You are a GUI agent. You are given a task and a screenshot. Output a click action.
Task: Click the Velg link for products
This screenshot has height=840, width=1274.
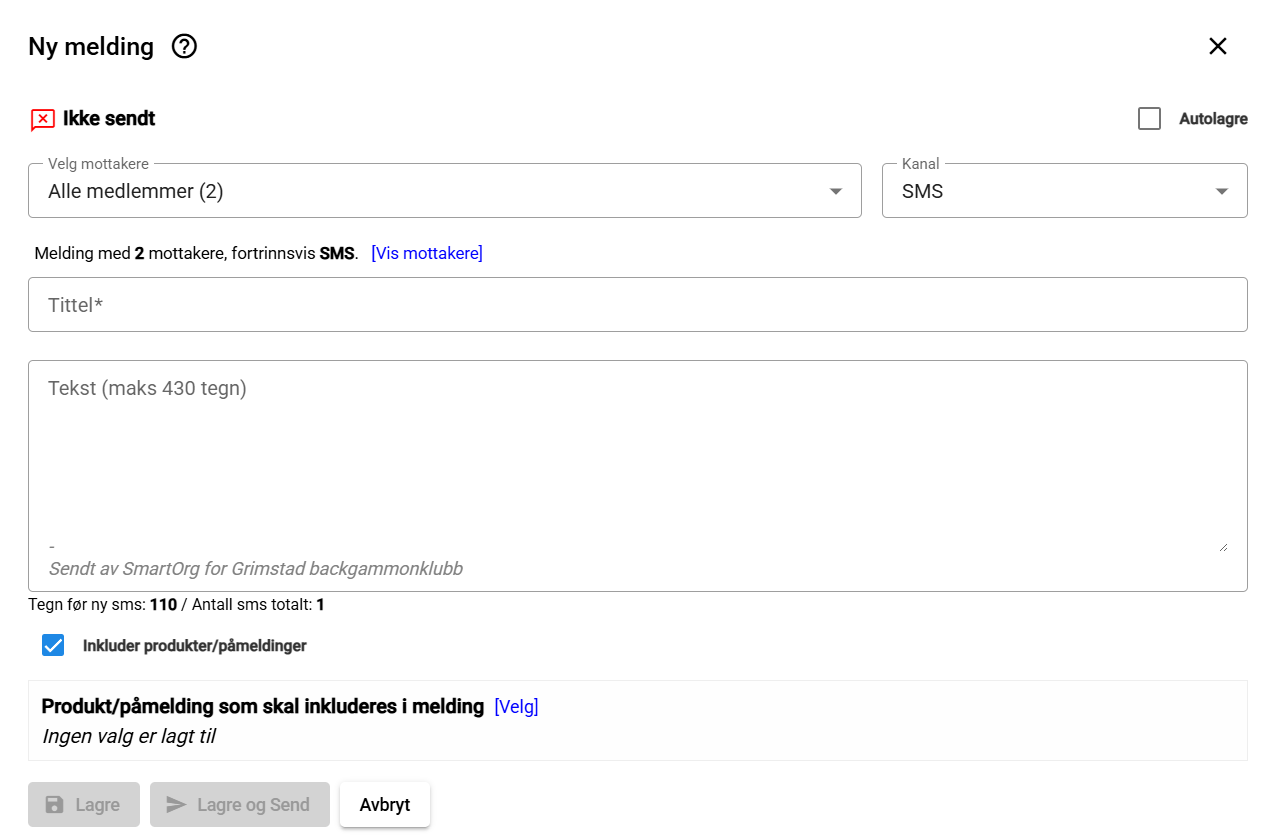coord(516,707)
